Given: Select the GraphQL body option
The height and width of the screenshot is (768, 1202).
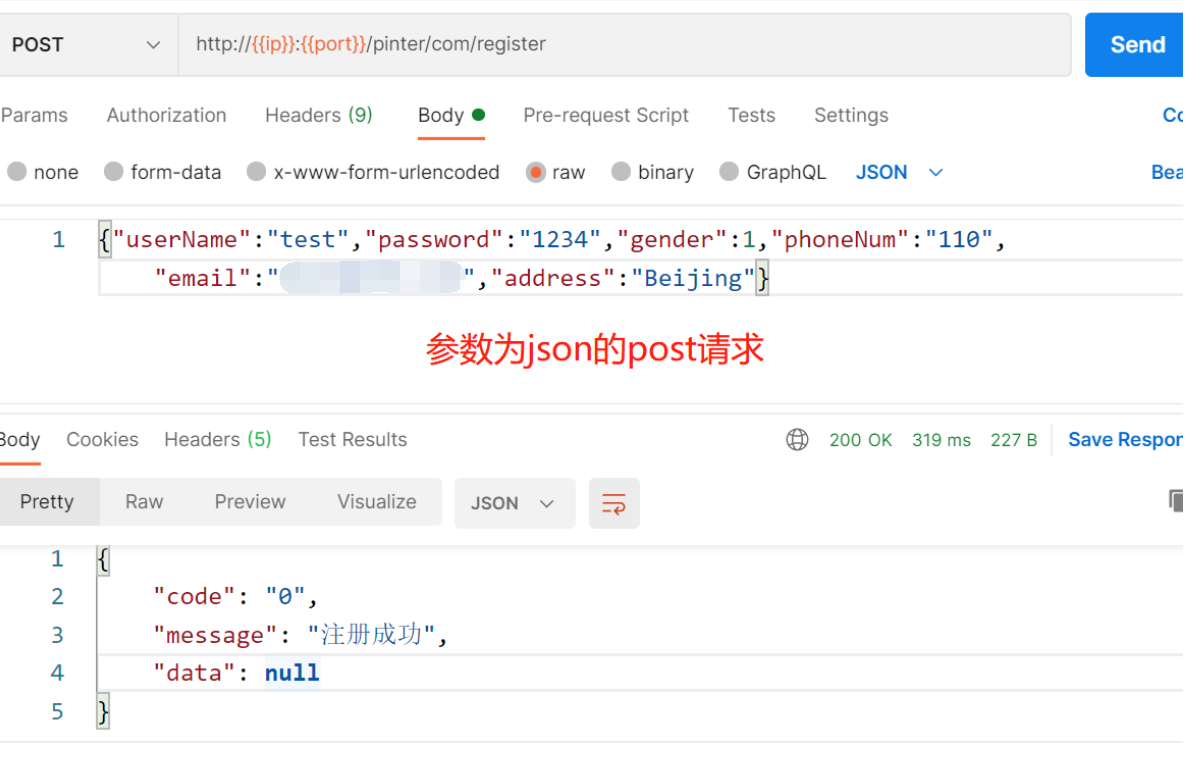Looking at the screenshot, I should [729, 172].
